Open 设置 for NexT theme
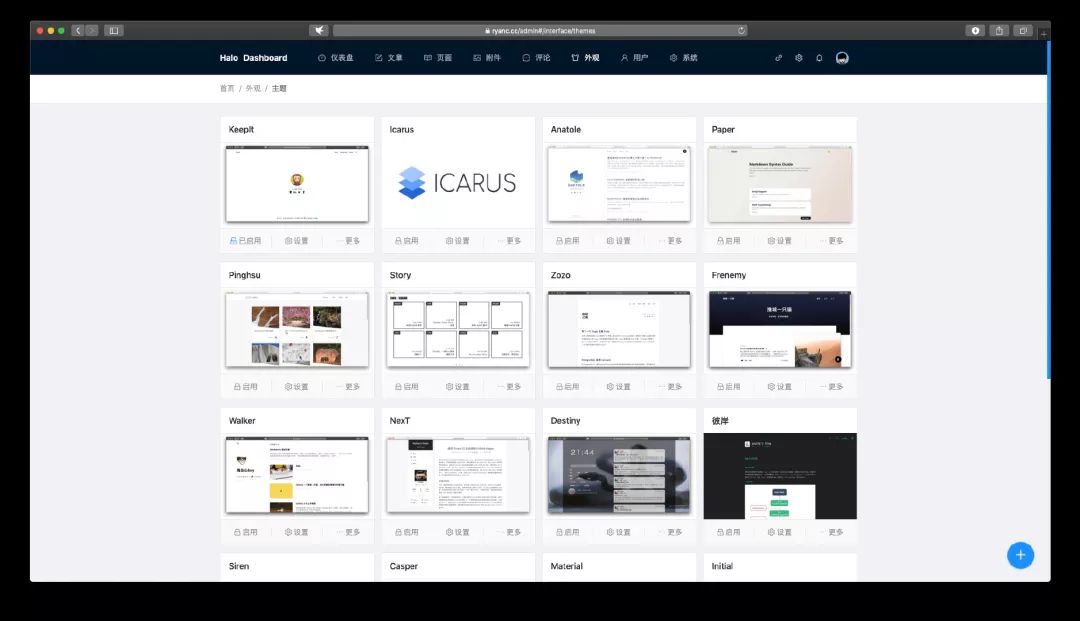The height and width of the screenshot is (621, 1080). pyautogui.click(x=458, y=532)
